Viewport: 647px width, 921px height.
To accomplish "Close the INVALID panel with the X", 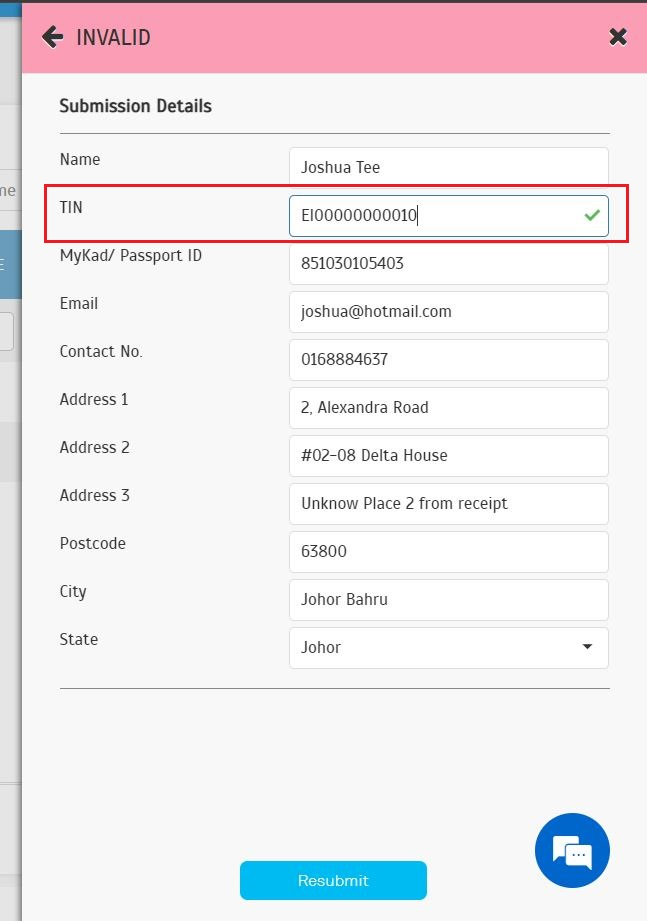I will 618,37.
